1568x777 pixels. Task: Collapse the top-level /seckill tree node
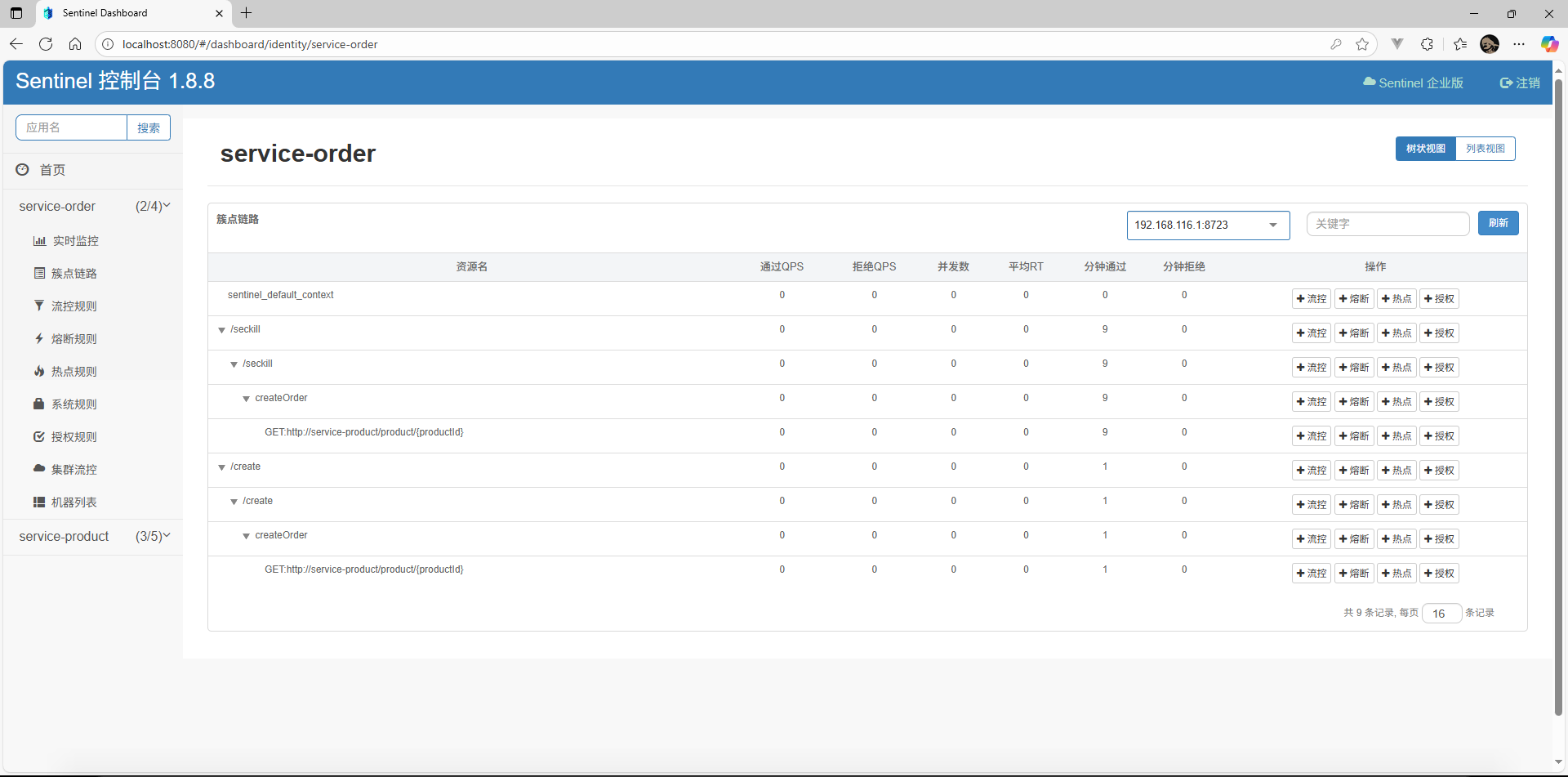point(221,330)
